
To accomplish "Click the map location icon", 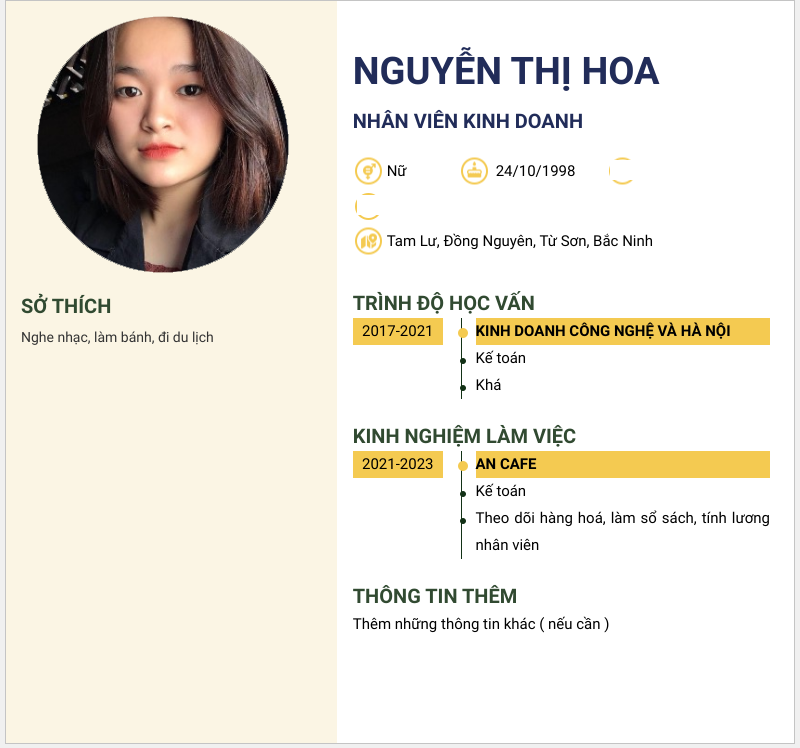I will 368,241.
